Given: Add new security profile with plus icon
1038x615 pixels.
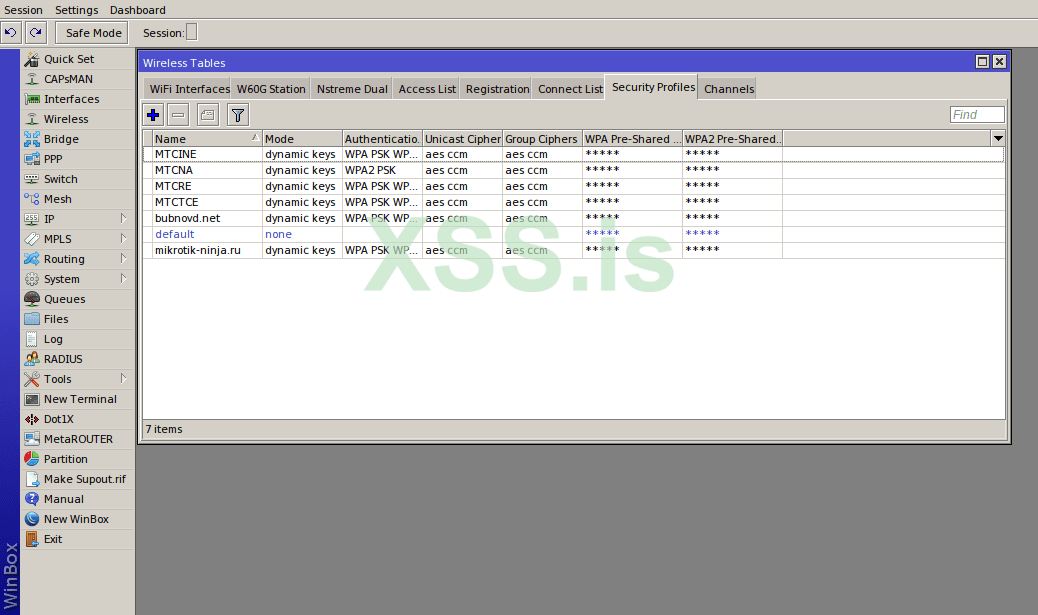Looking at the screenshot, I should coord(153,115).
